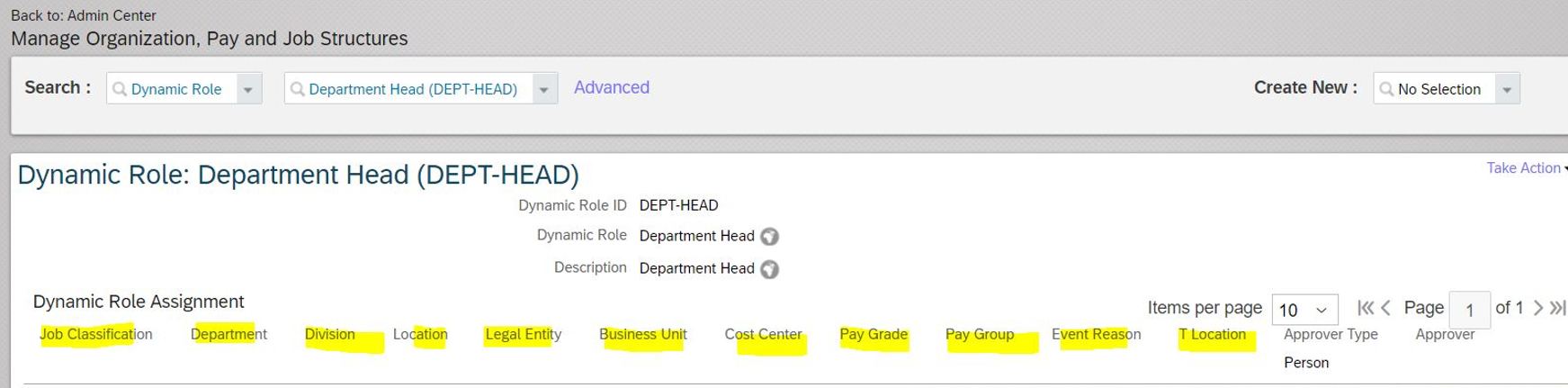1568x388 pixels.
Task: Click the Legal Entity column header
Action: click(524, 334)
